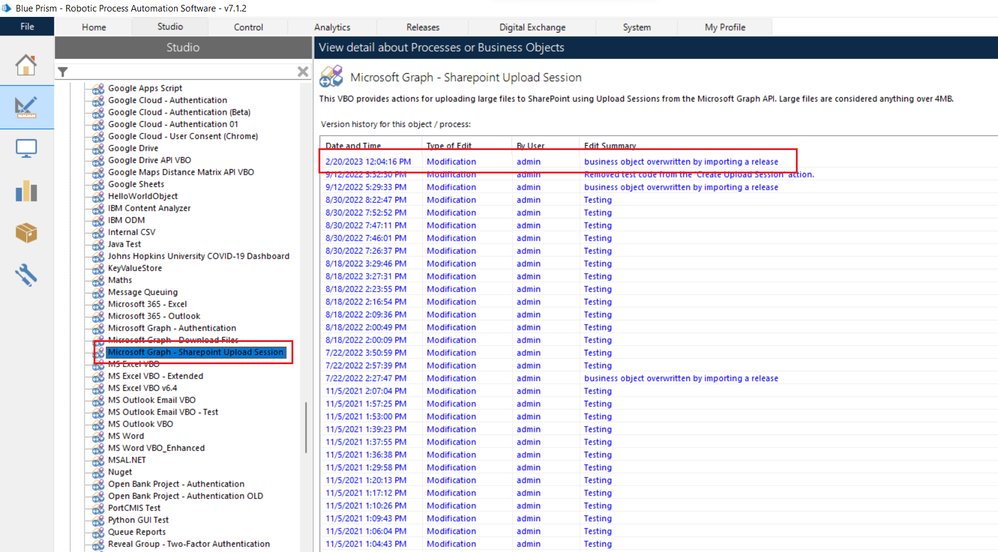The image size is (998, 552).
Task: Select MS Excel VBO - Extended object
Action: [155, 376]
